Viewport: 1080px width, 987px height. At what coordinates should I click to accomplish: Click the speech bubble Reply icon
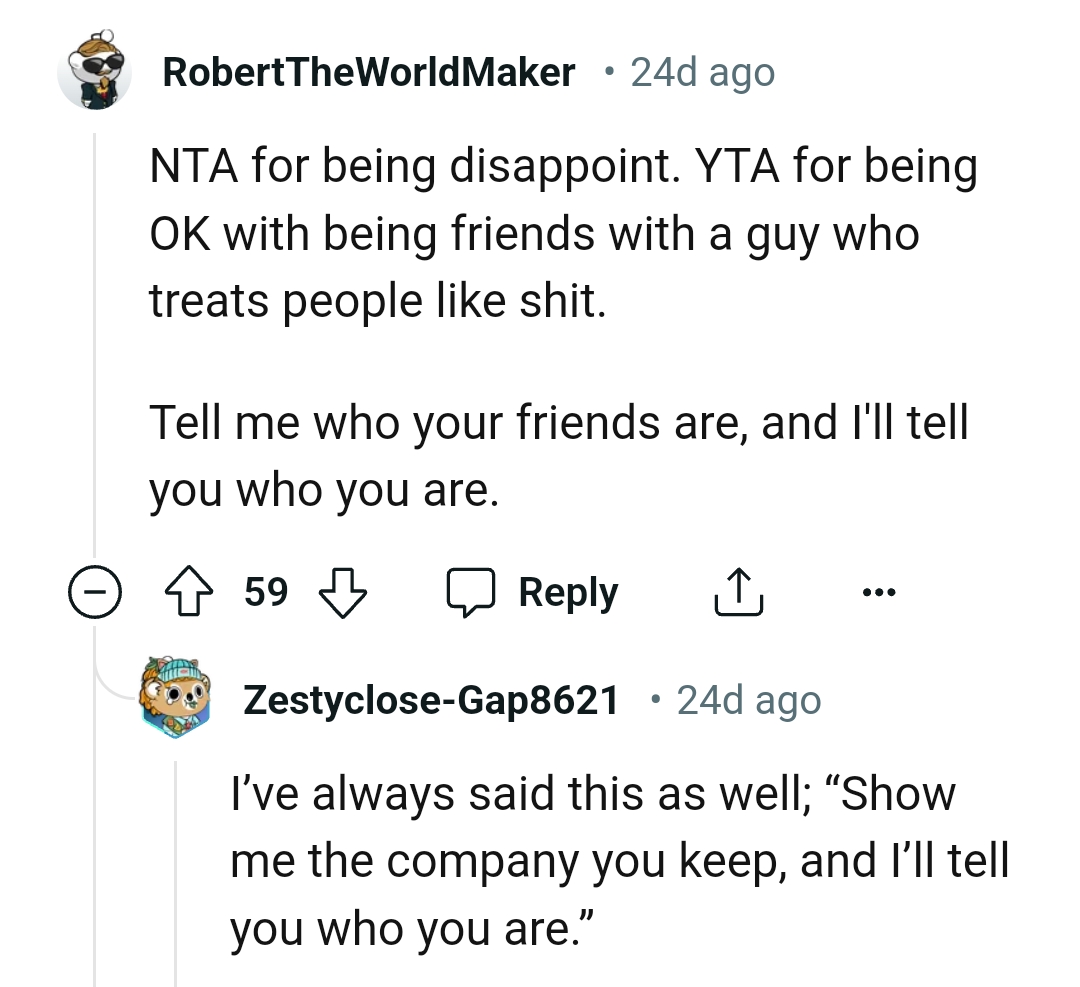pyautogui.click(x=473, y=591)
